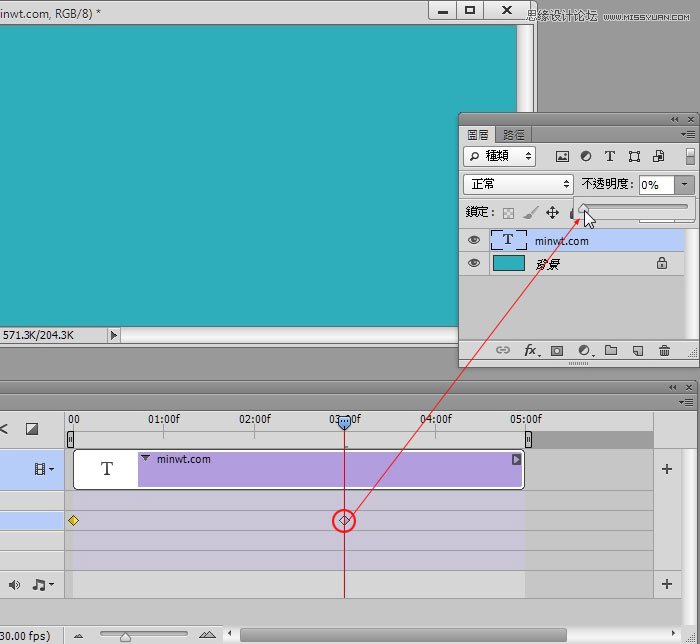
Task: Click the opacity dropdown arrow
Action: tap(684, 184)
